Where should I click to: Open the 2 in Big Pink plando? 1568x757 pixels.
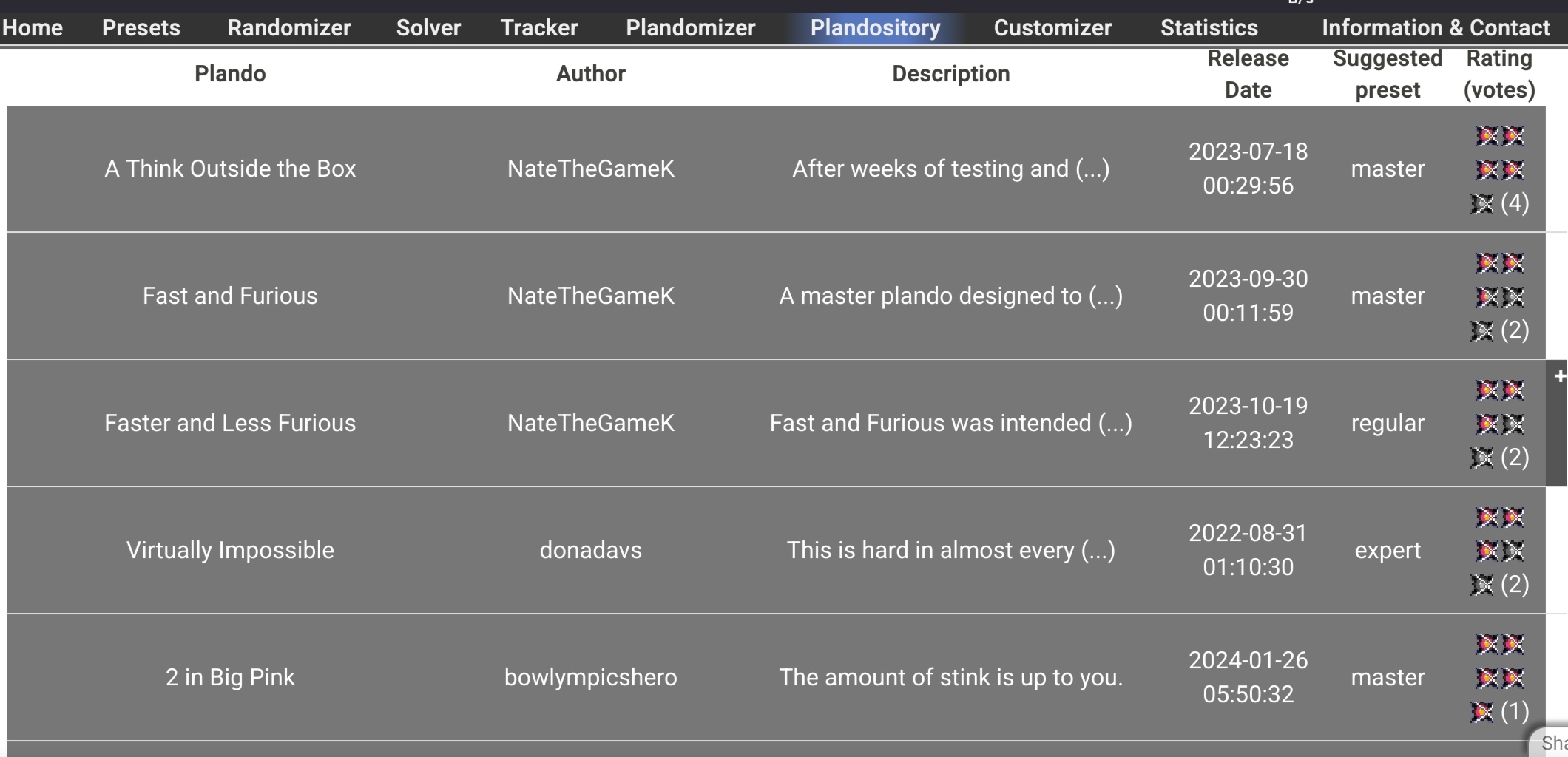tap(230, 678)
